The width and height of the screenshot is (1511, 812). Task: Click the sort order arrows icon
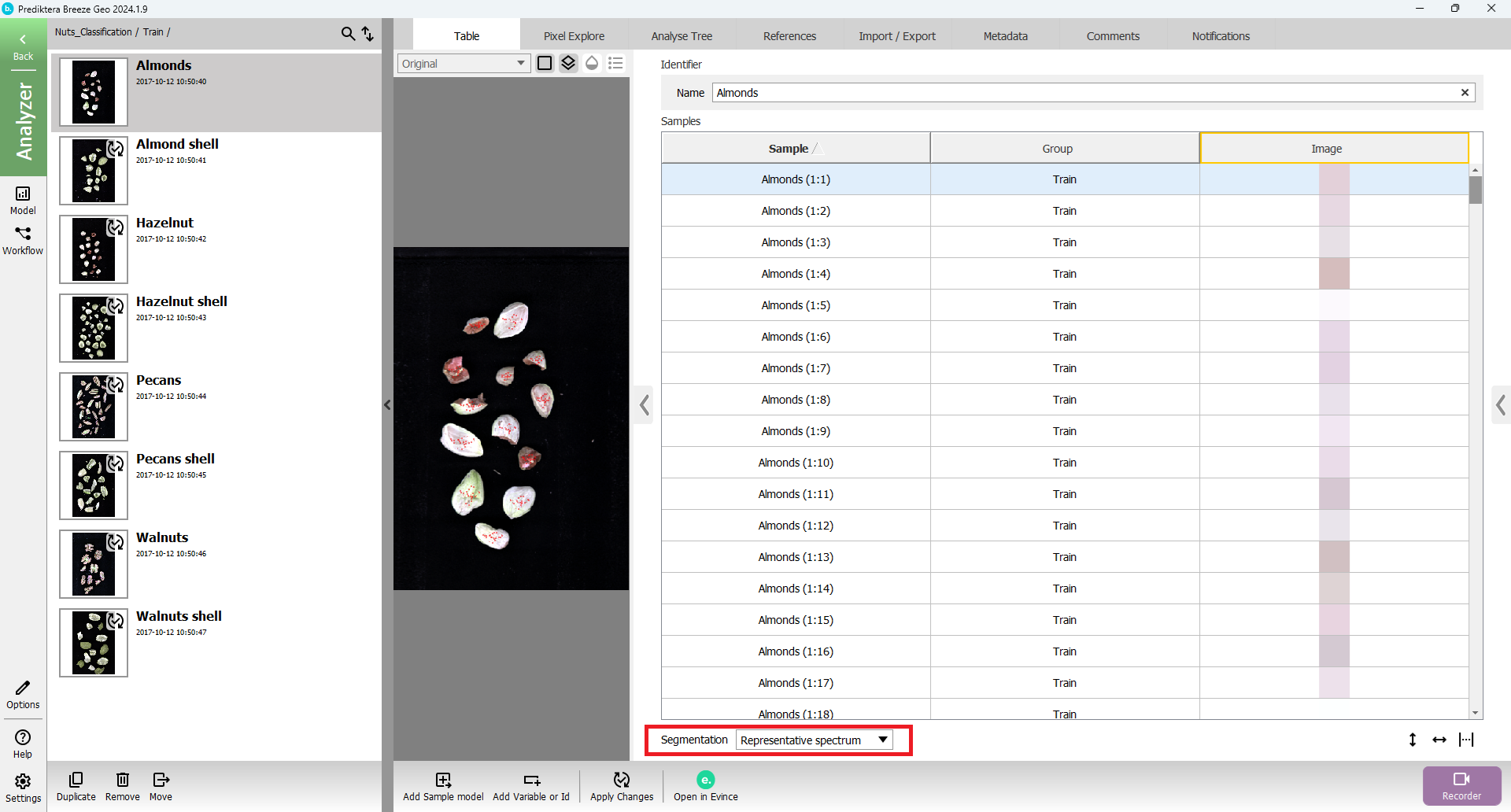[368, 33]
